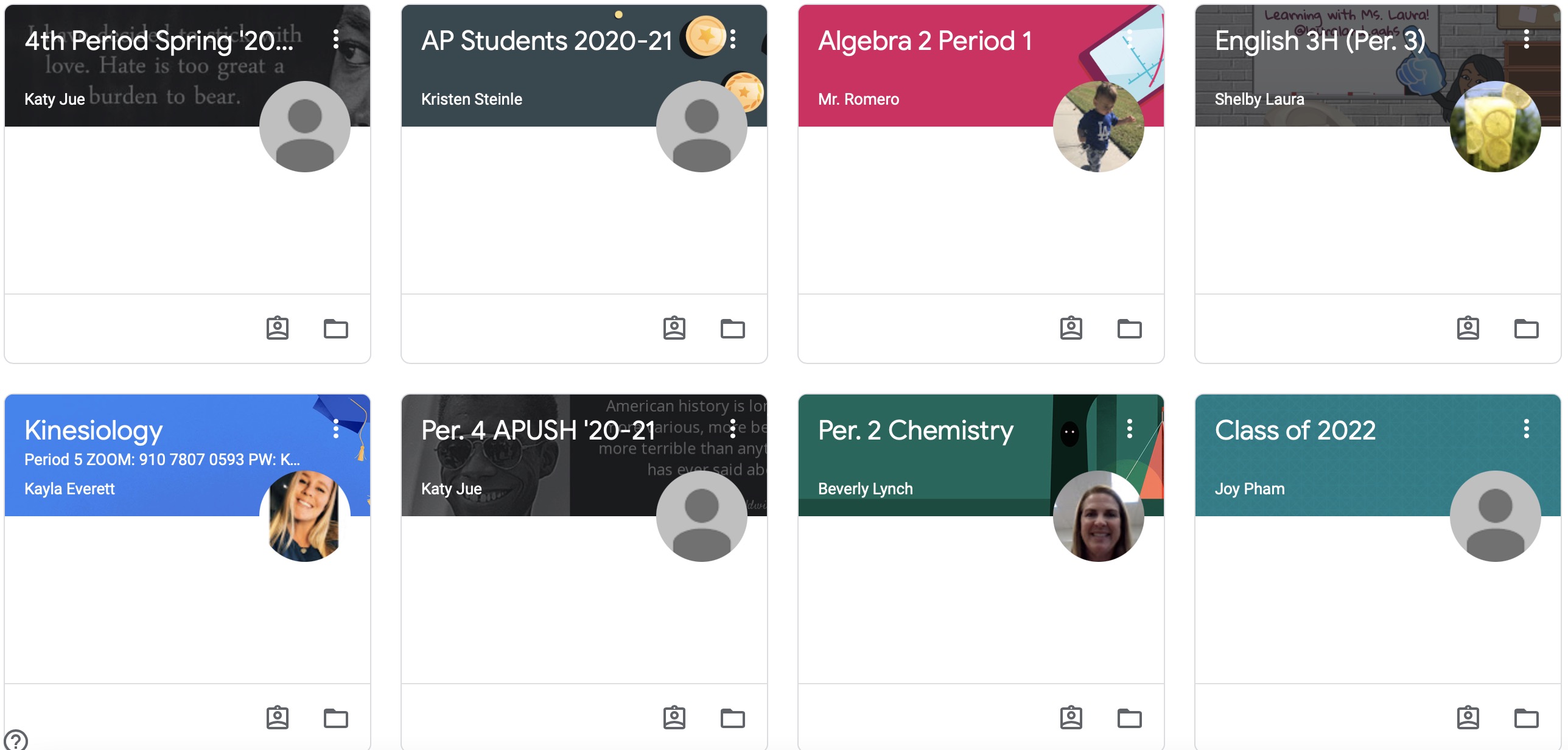Open the Class of 2022 classroom

click(1295, 431)
